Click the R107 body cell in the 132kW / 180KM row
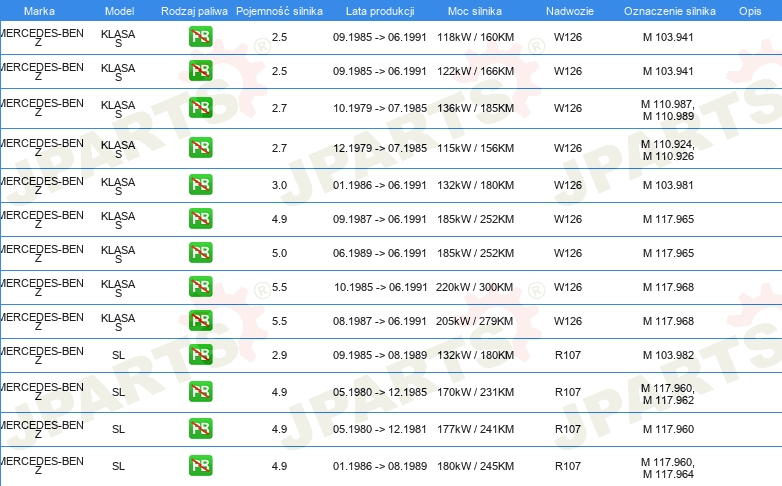This screenshot has height=486, width=782. pyautogui.click(x=568, y=355)
